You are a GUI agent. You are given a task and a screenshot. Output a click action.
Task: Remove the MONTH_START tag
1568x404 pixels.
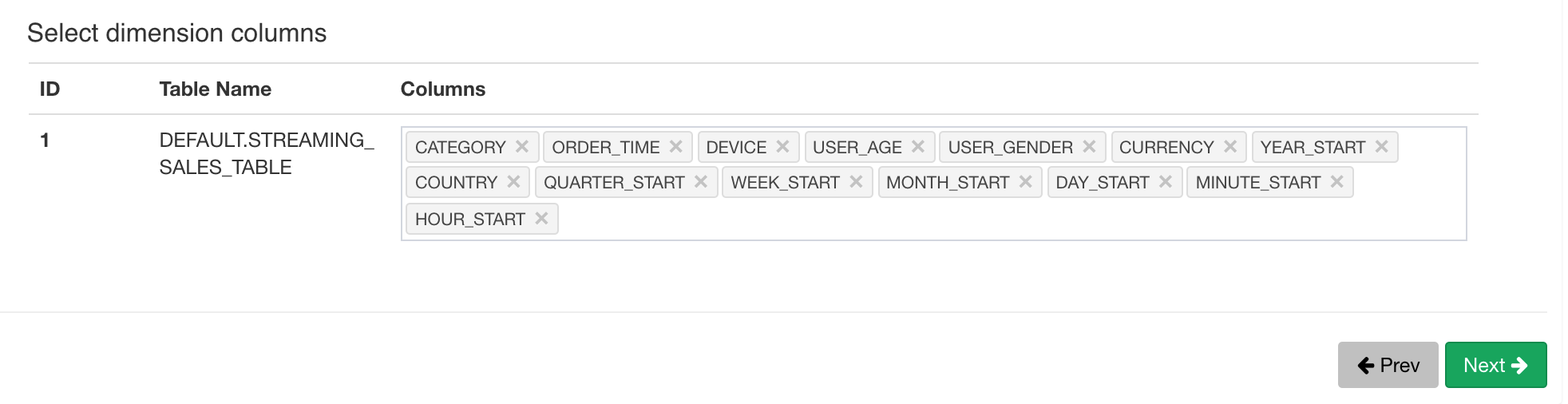1026,182
